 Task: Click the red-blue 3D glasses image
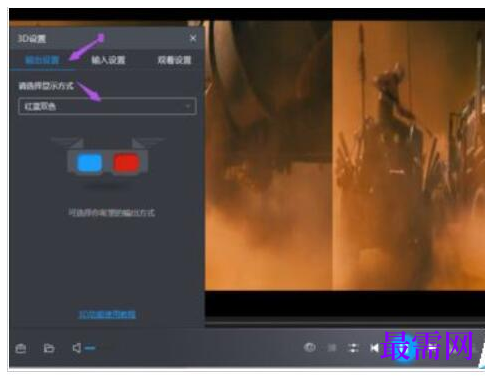[x=107, y=157]
